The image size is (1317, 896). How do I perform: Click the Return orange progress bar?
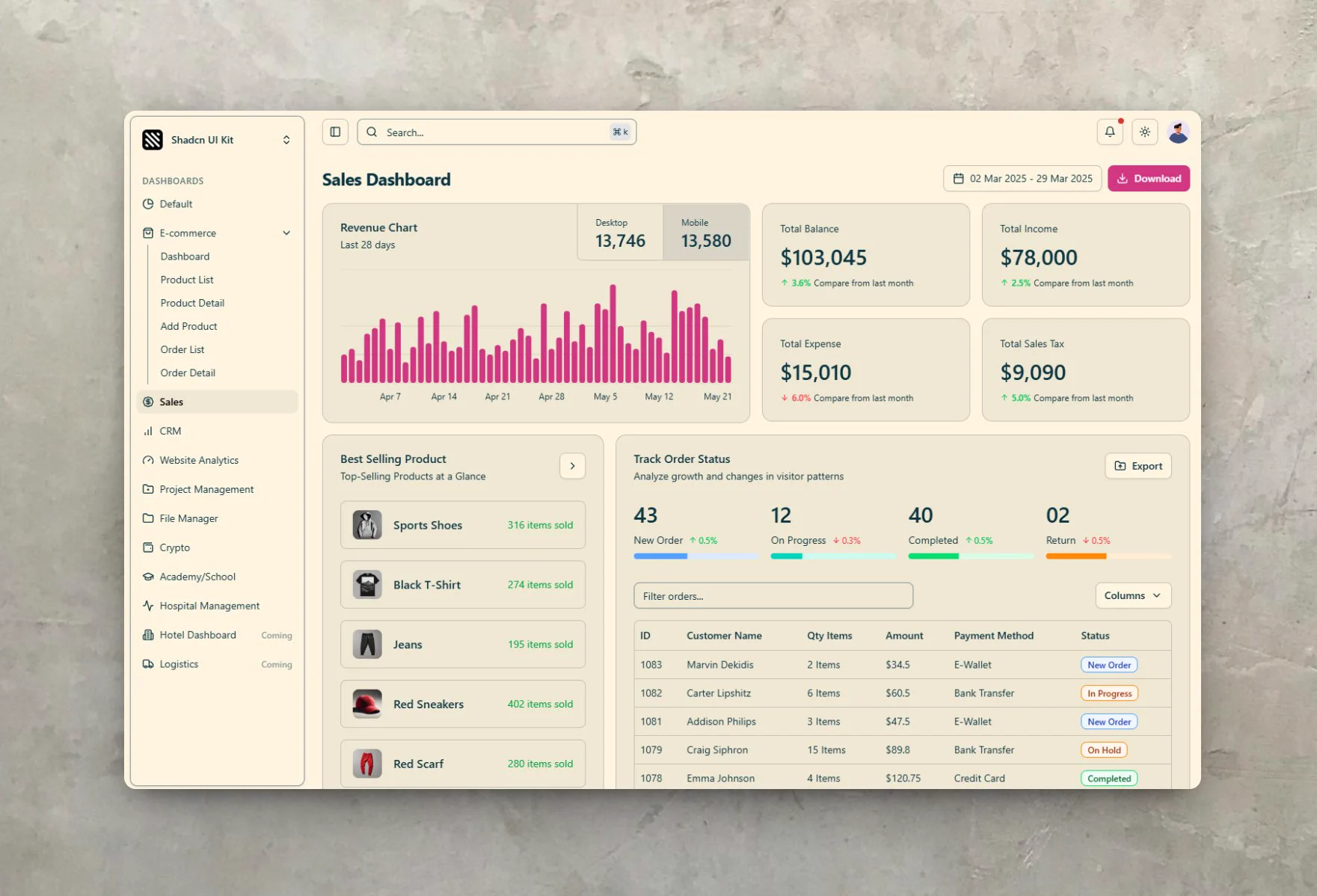pyautogui.click(x=1108, y=556)
